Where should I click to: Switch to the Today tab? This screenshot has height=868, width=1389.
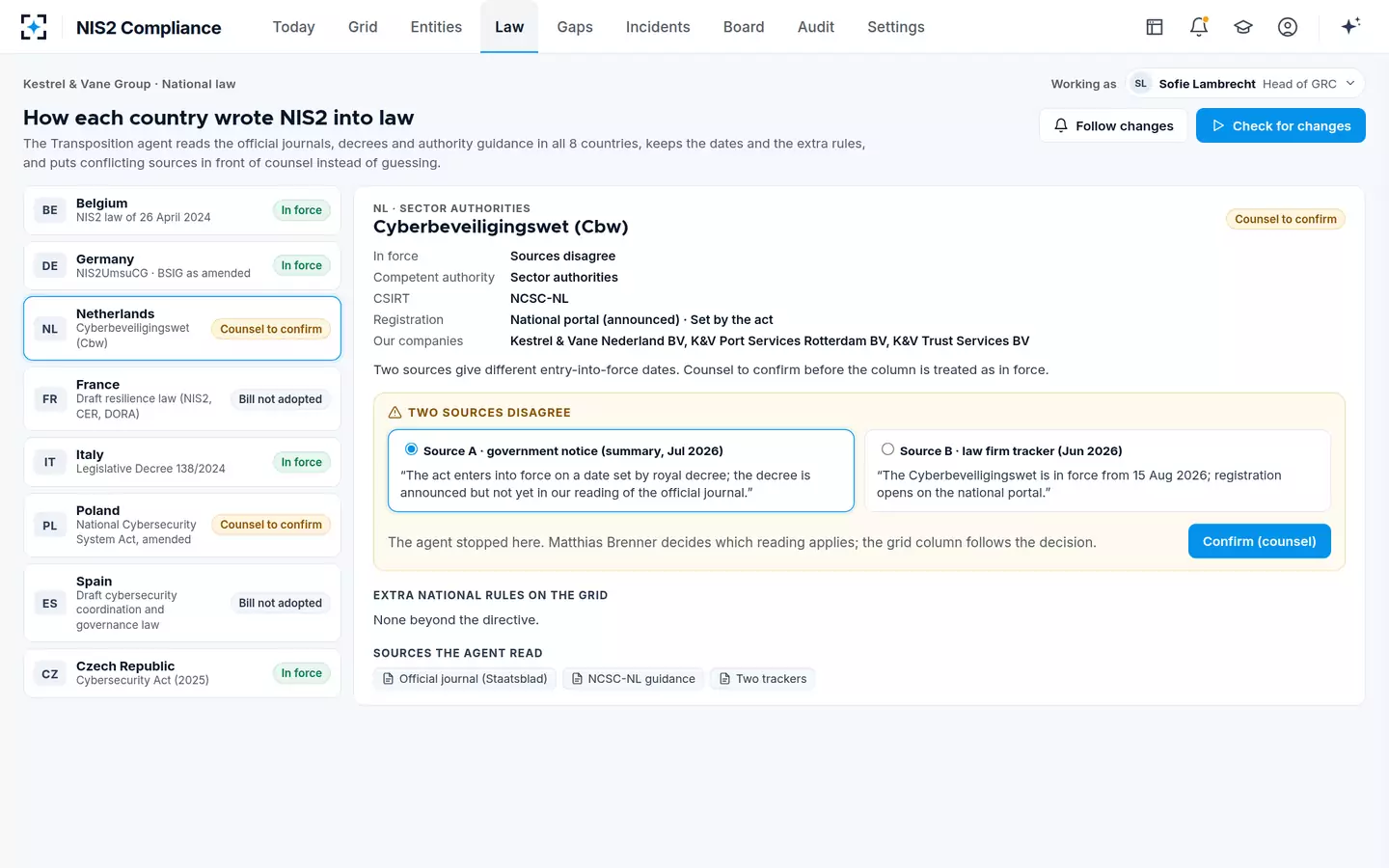click(x=294, y=27)
